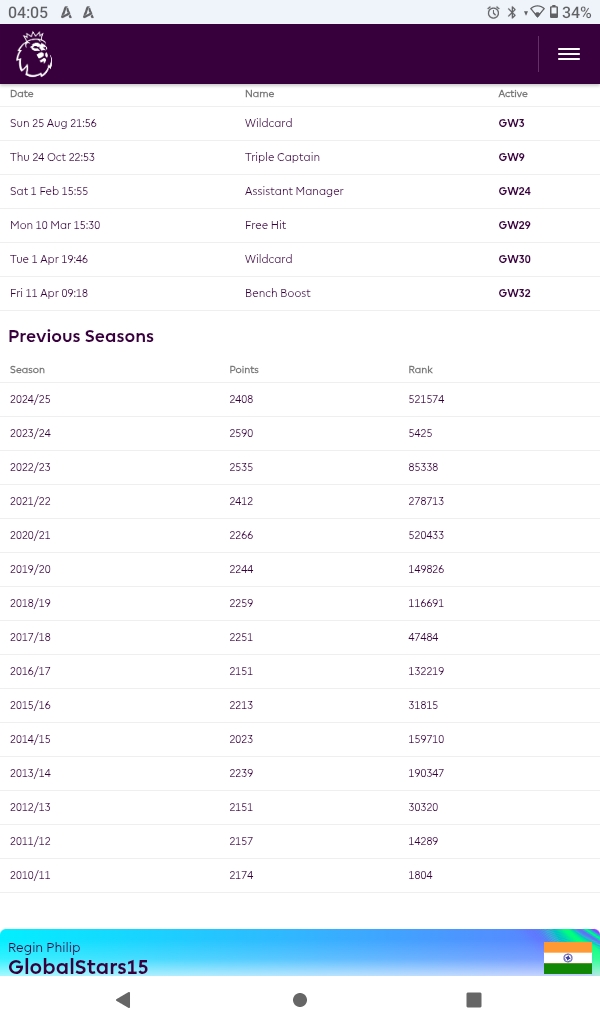Image resolution: width=600 pixels, height=1024 pixels.
Task: Tap the Rank column header
Action: [x=420, y=370]
